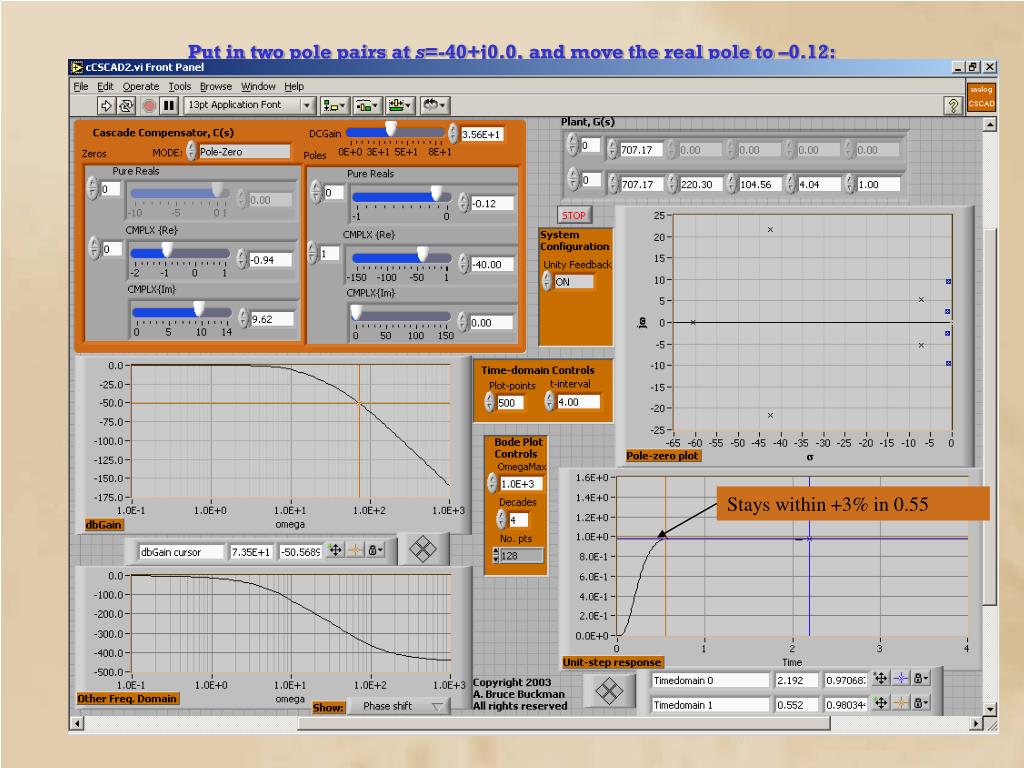The image size is (1024, 768).
Task: Click the vertical scrollbar down arrow
Action: (x=990, y=709)
